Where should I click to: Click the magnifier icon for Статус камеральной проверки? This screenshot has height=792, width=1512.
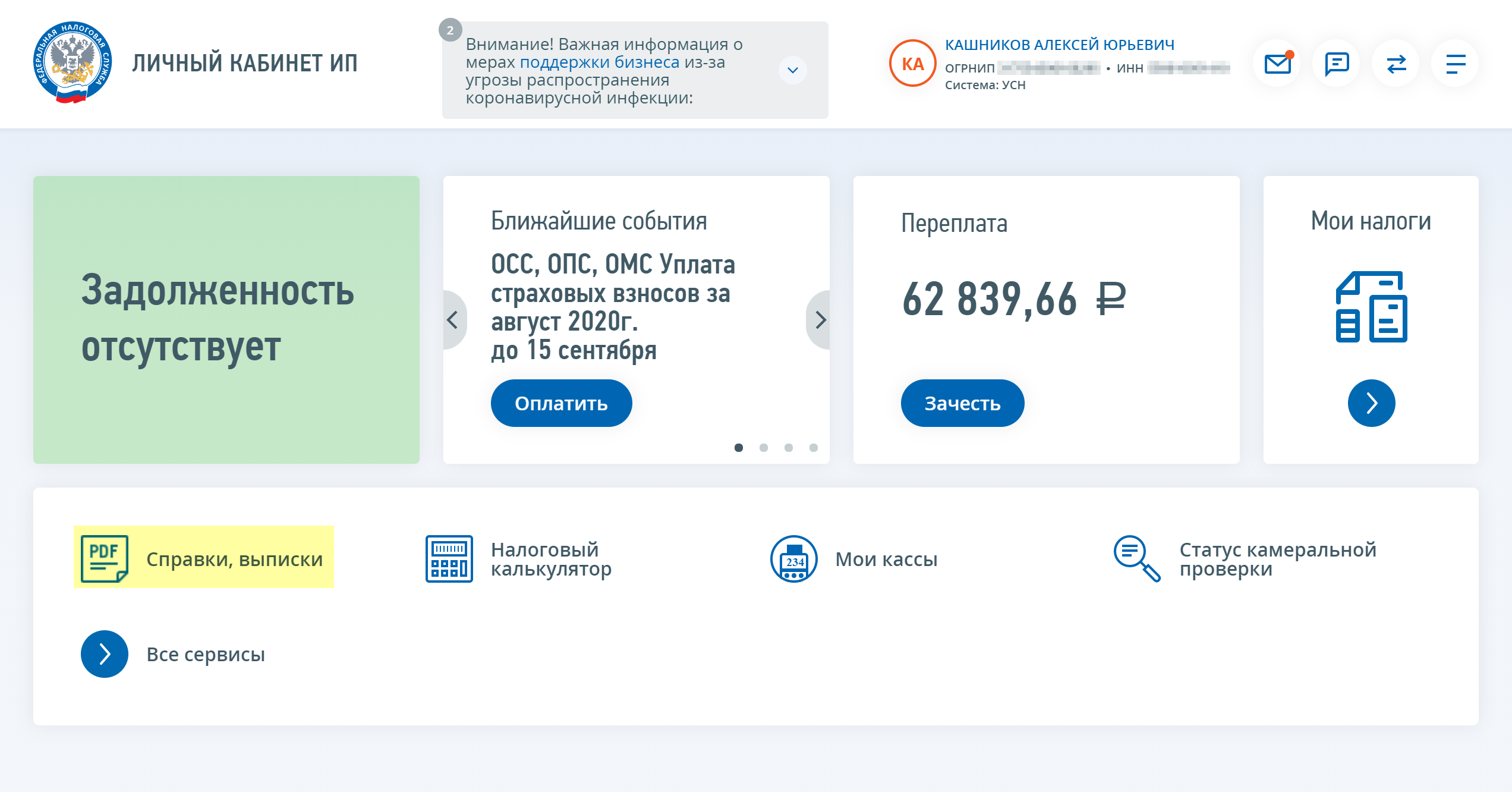click(1137, 558)
